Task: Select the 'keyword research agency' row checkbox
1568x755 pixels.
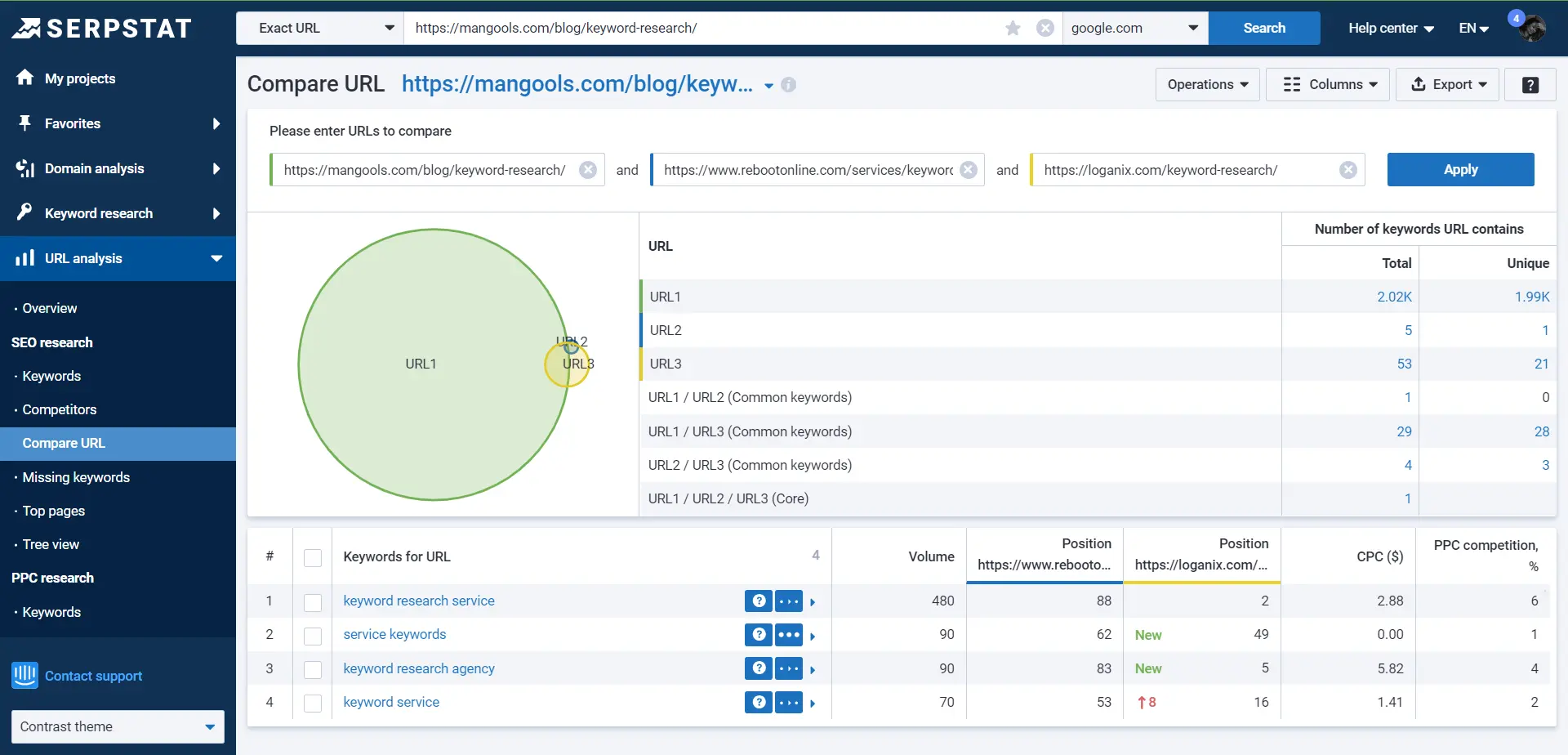Action: 313,670
